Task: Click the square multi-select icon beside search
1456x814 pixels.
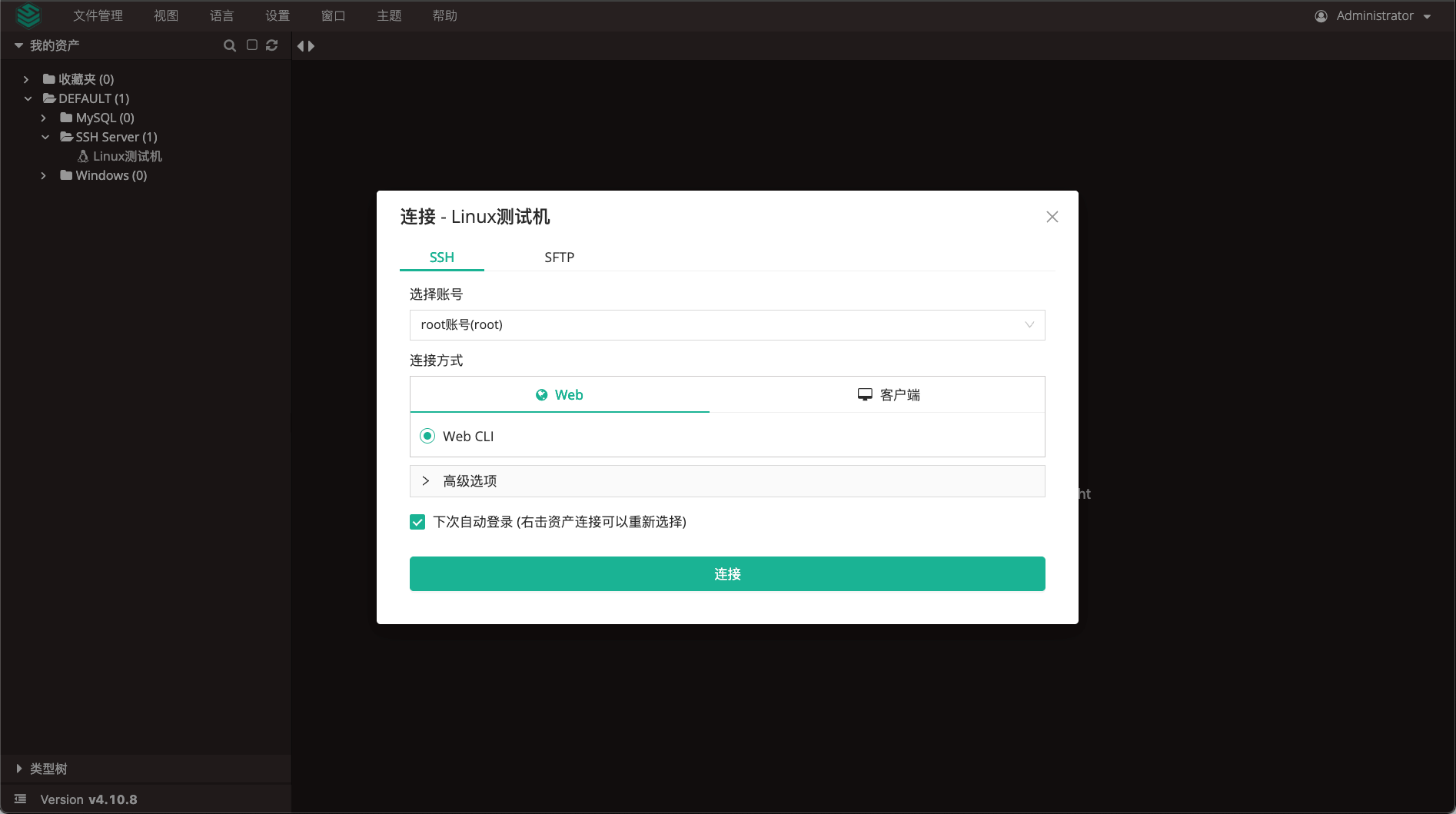Action: 251,45
